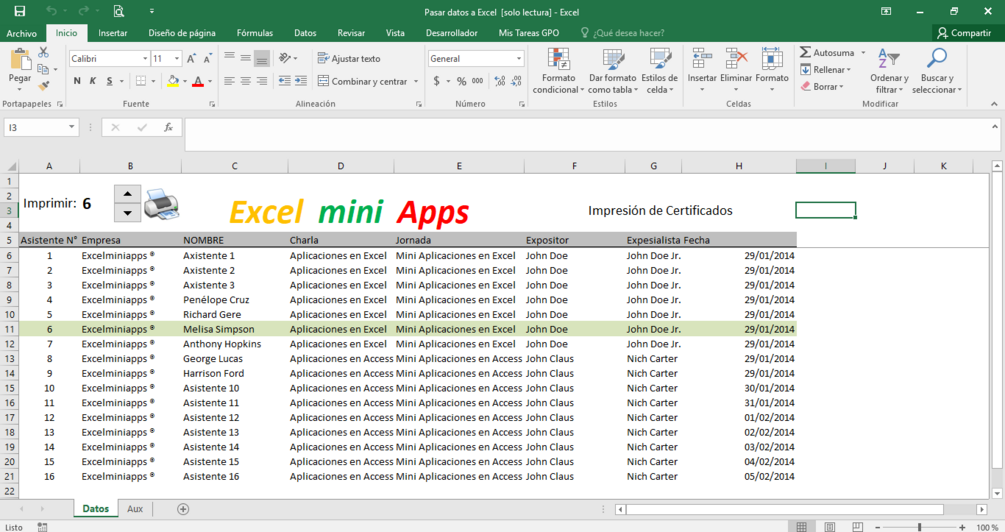Toggle top vertical alignment
Viewport: 1005px width, 532px height.
229,58
